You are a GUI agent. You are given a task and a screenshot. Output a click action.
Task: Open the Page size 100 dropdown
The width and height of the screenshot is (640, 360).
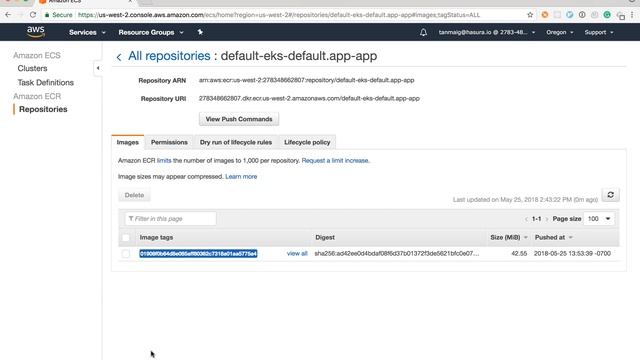pyautogui.click(x=599, y=219)
